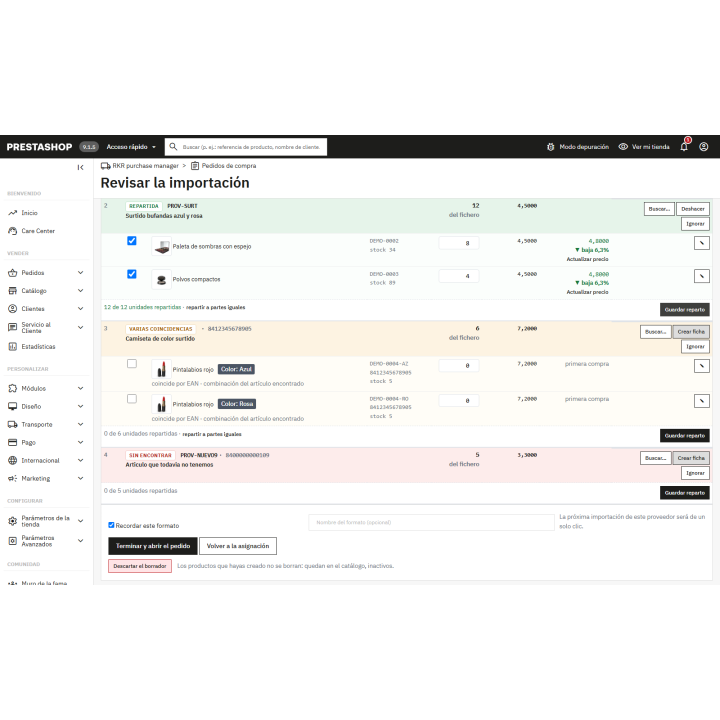Click the Internacional globe icon

coord(12,460)
